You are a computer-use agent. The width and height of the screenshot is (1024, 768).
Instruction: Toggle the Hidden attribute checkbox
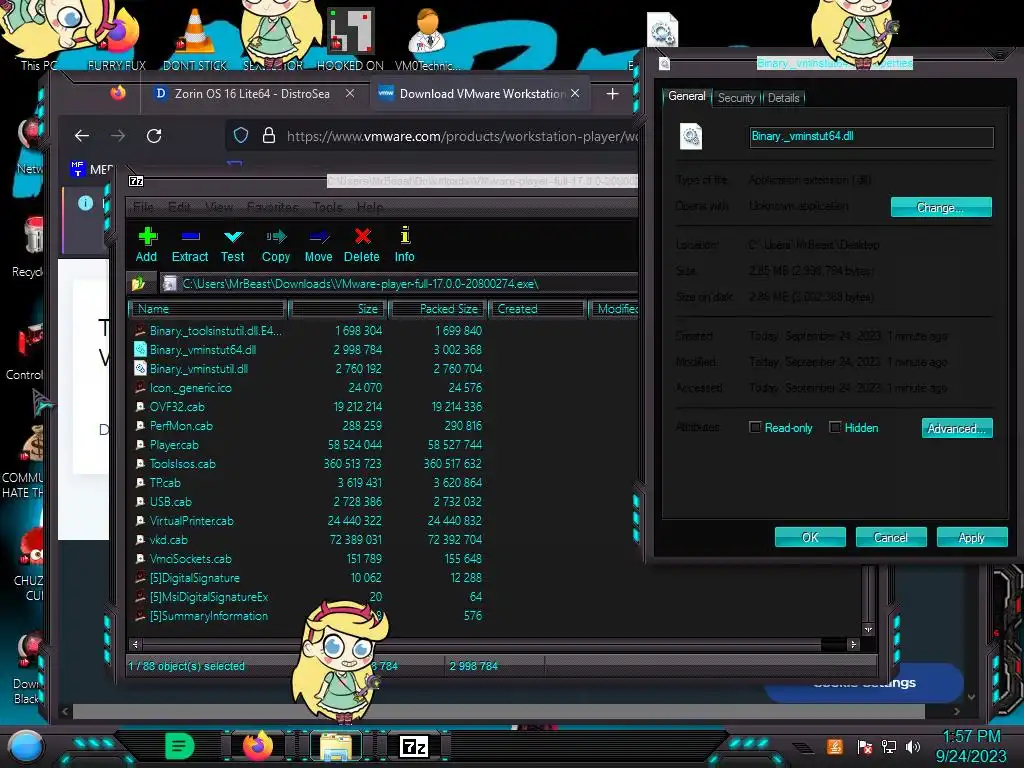[835, 427]
